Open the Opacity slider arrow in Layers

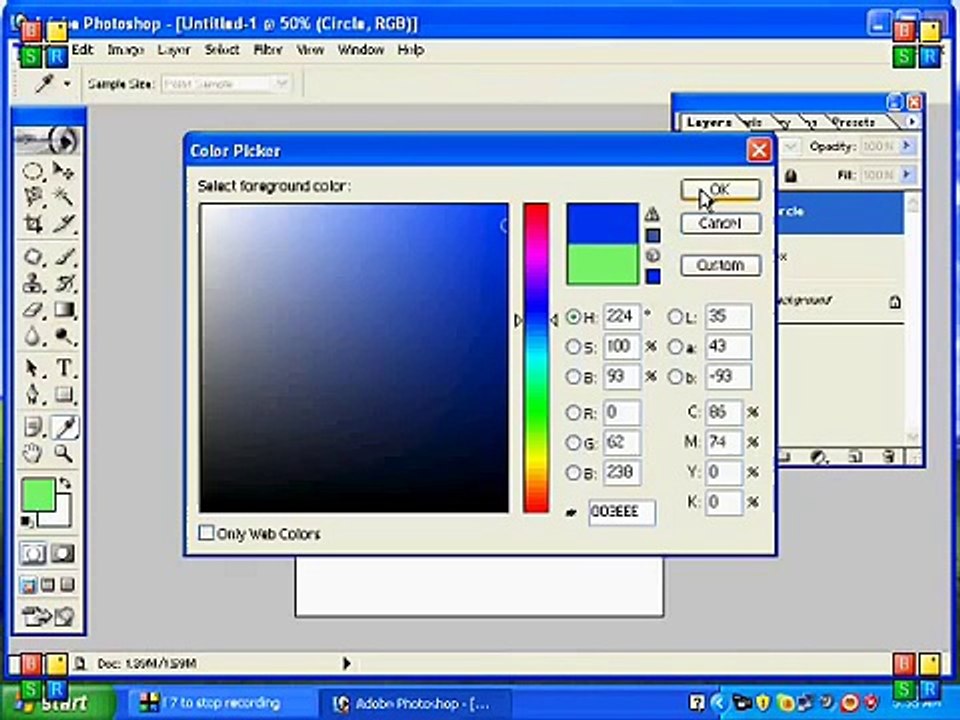pyautogui.click(x=907, y=146)
